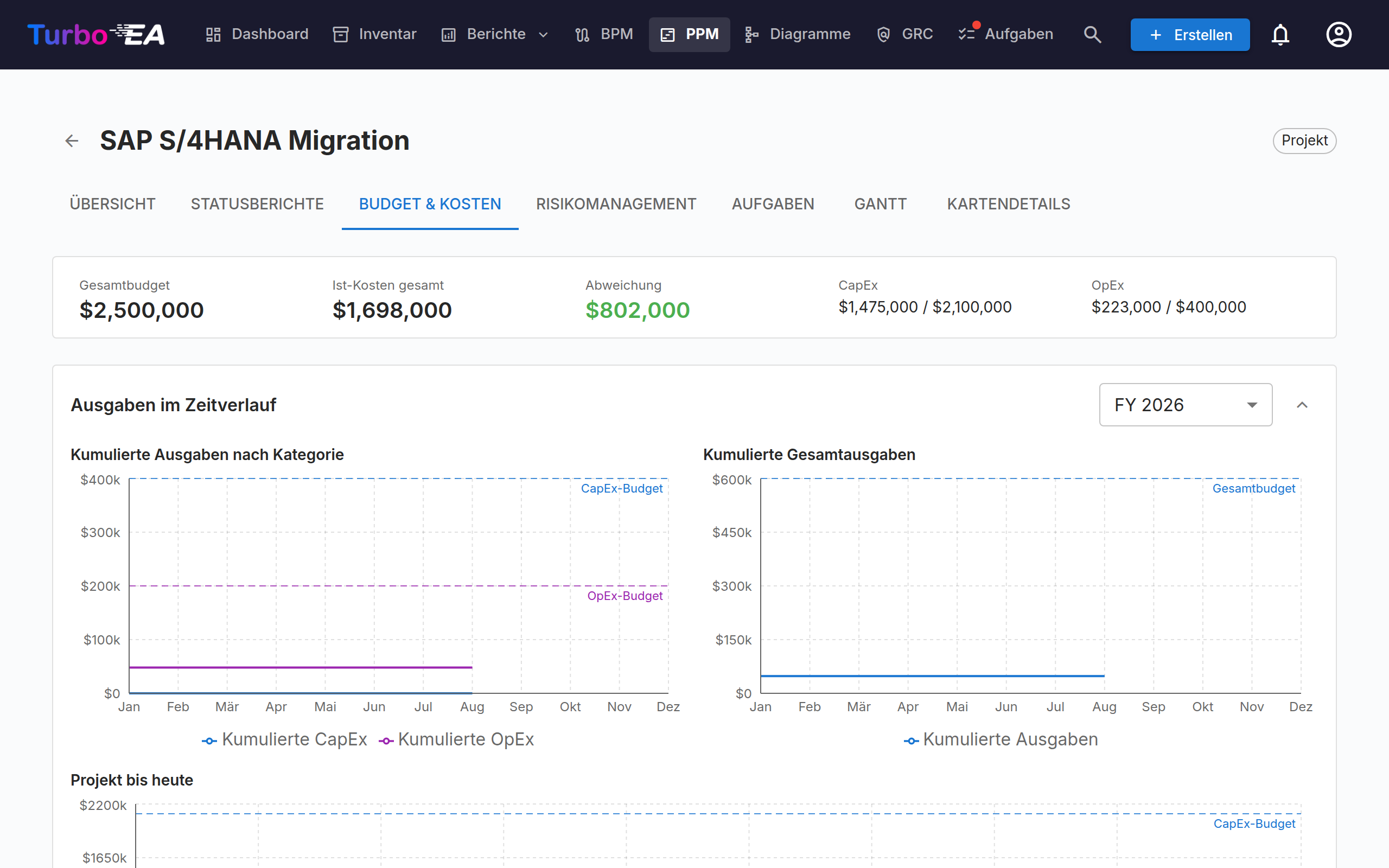Collapse the Ausgaben im Zeitverlauf section
This screenshot has height=868, width=1389.
click(1302, 405)
